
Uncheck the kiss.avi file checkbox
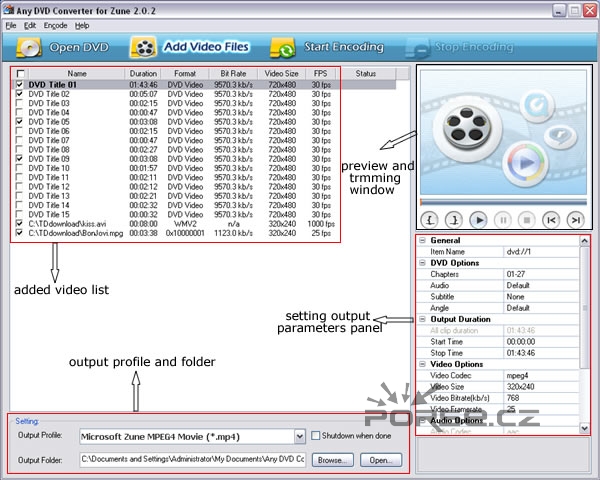(x=19, y=224)
